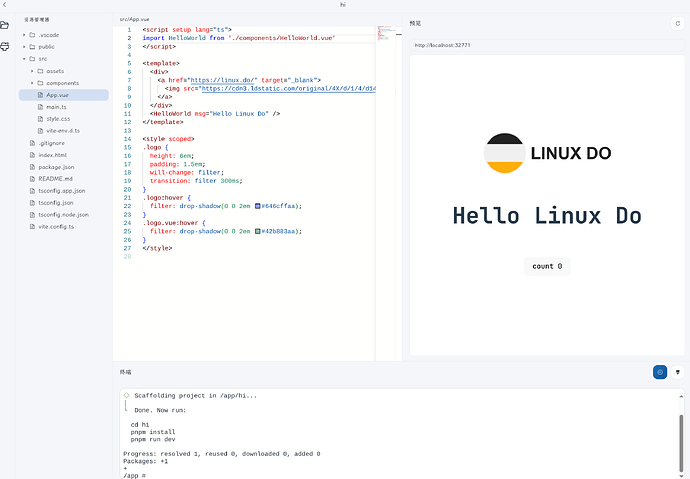Click the Hello Linux Do heading
Screen dimensions: 690x479
tap(547, 216)
